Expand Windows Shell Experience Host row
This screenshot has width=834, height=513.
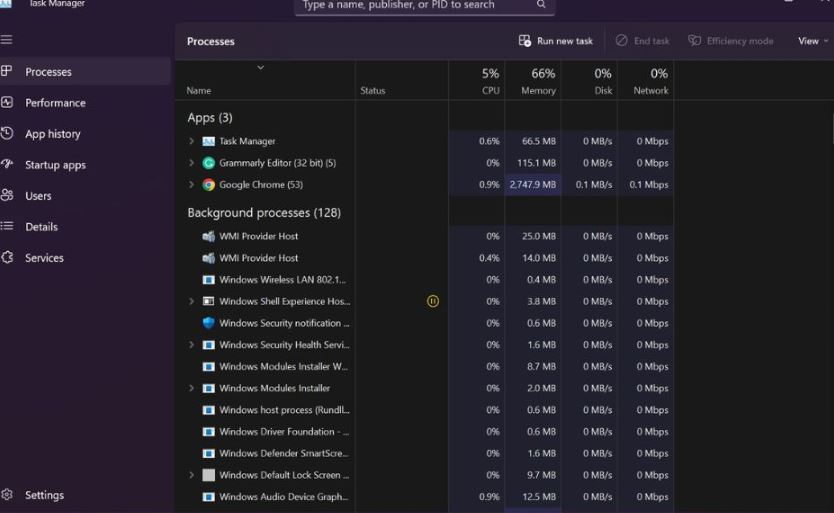(191, 301)
